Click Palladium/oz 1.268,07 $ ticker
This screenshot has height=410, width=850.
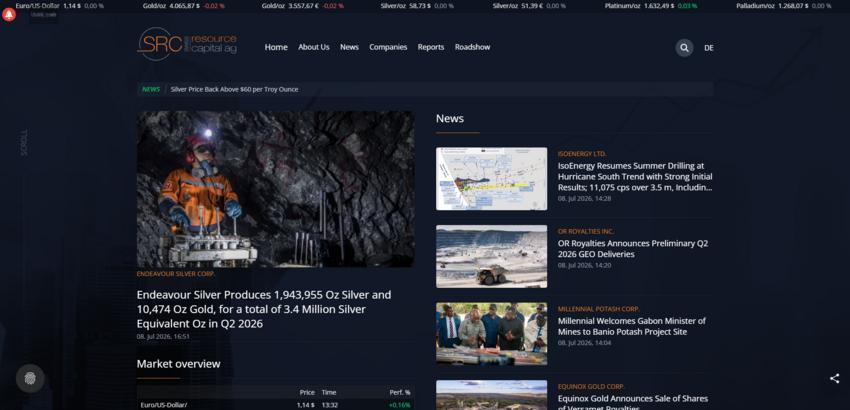tap(784, 6)
